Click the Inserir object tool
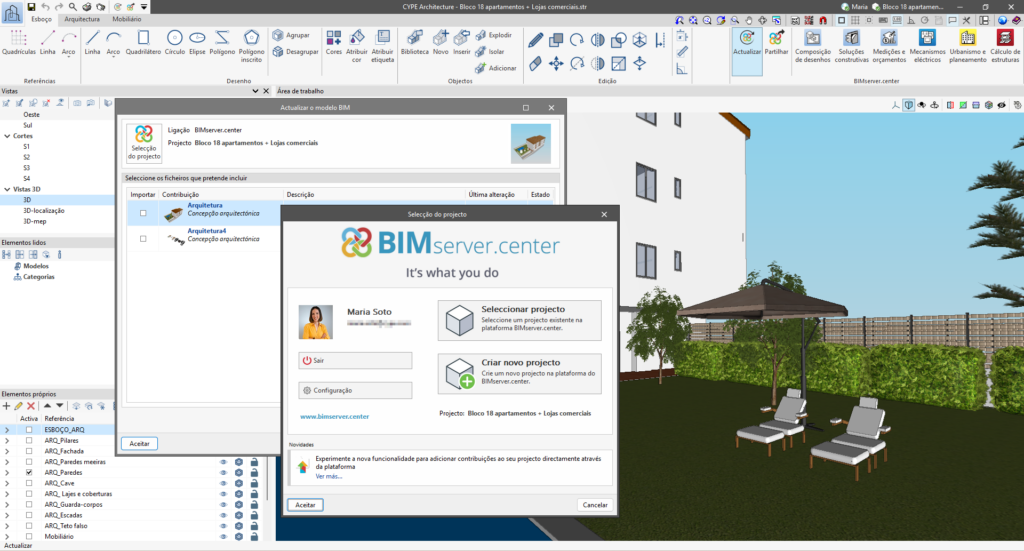This screenshot has height=551, width=1024. (x=462, y=42)
